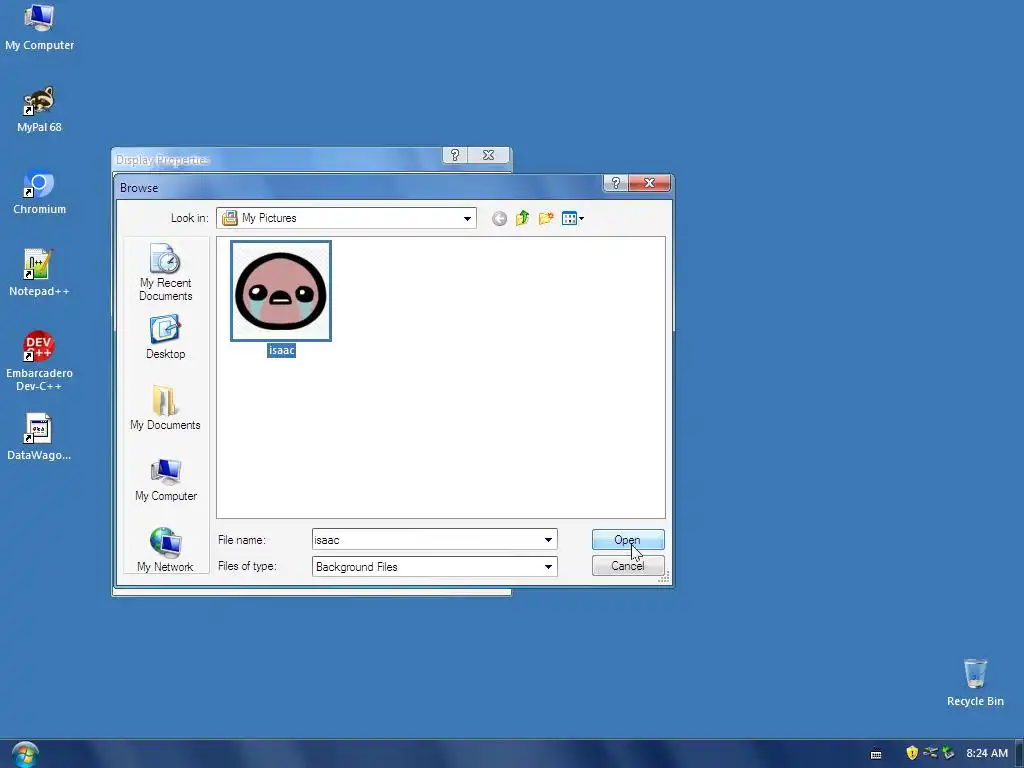Click the network connection tray icon
The width and height of the screenshot is (1024, 768).
coord(930,753)
